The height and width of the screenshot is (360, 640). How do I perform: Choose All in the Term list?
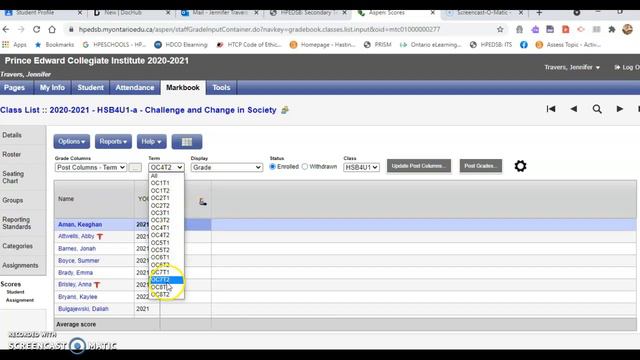[x=166, y=176]
